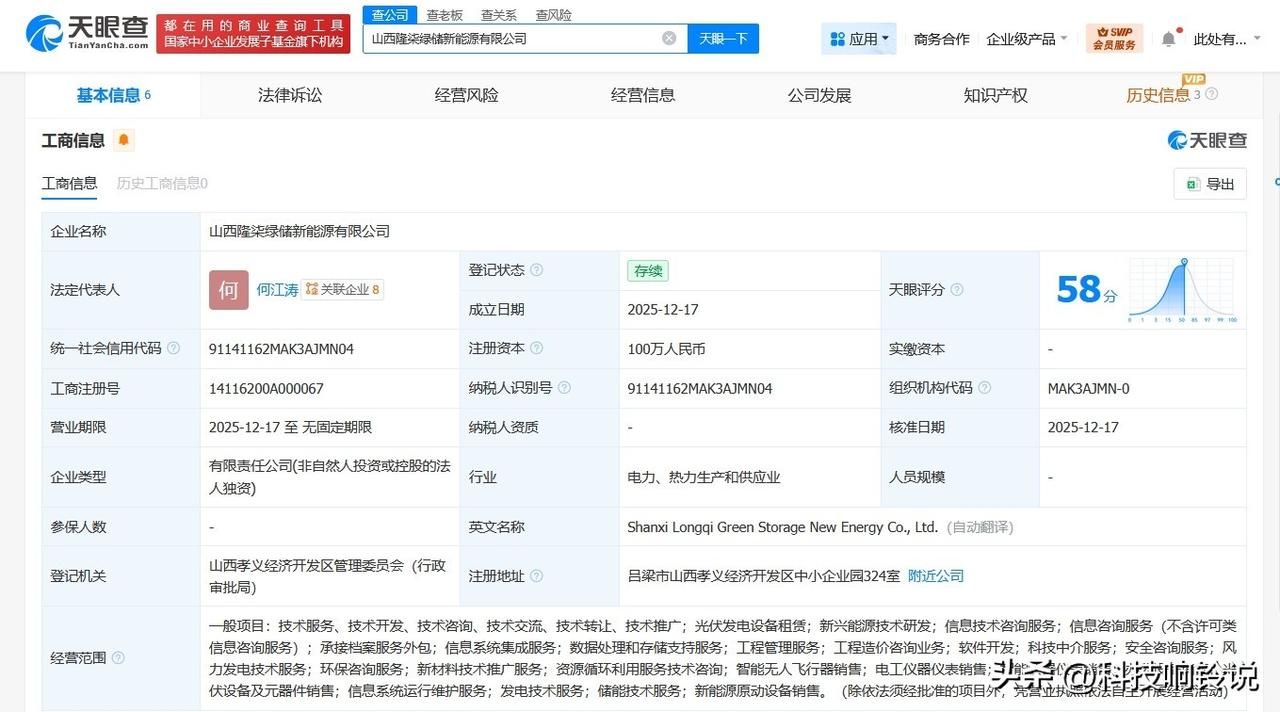Click 2025-12-17 value beside 成立日期
This screenshot has width=1280, height=712.
[663, 310]
